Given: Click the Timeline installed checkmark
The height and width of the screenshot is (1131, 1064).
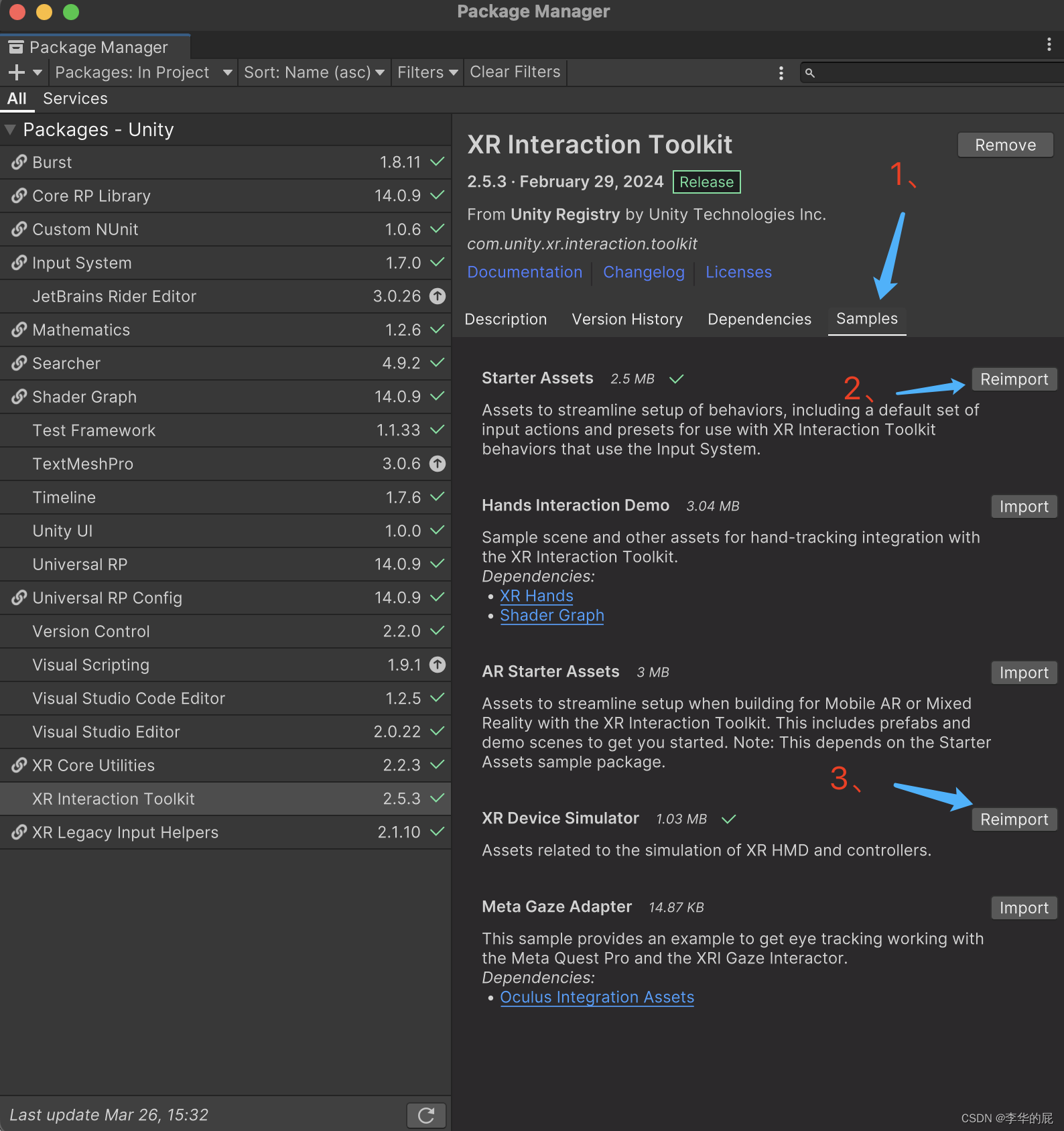Looking at the screenshot, I should pos(438,496).
